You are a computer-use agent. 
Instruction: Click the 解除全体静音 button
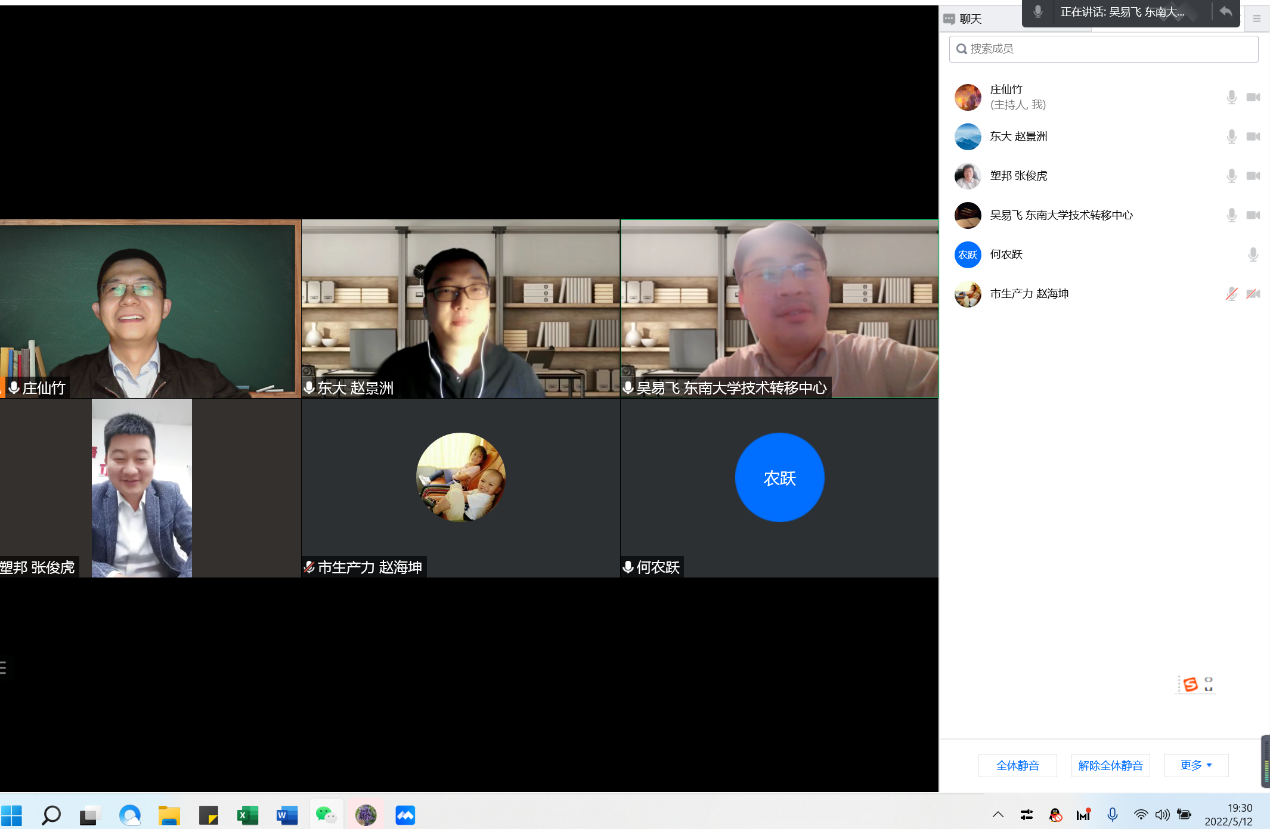[1110, 766]
